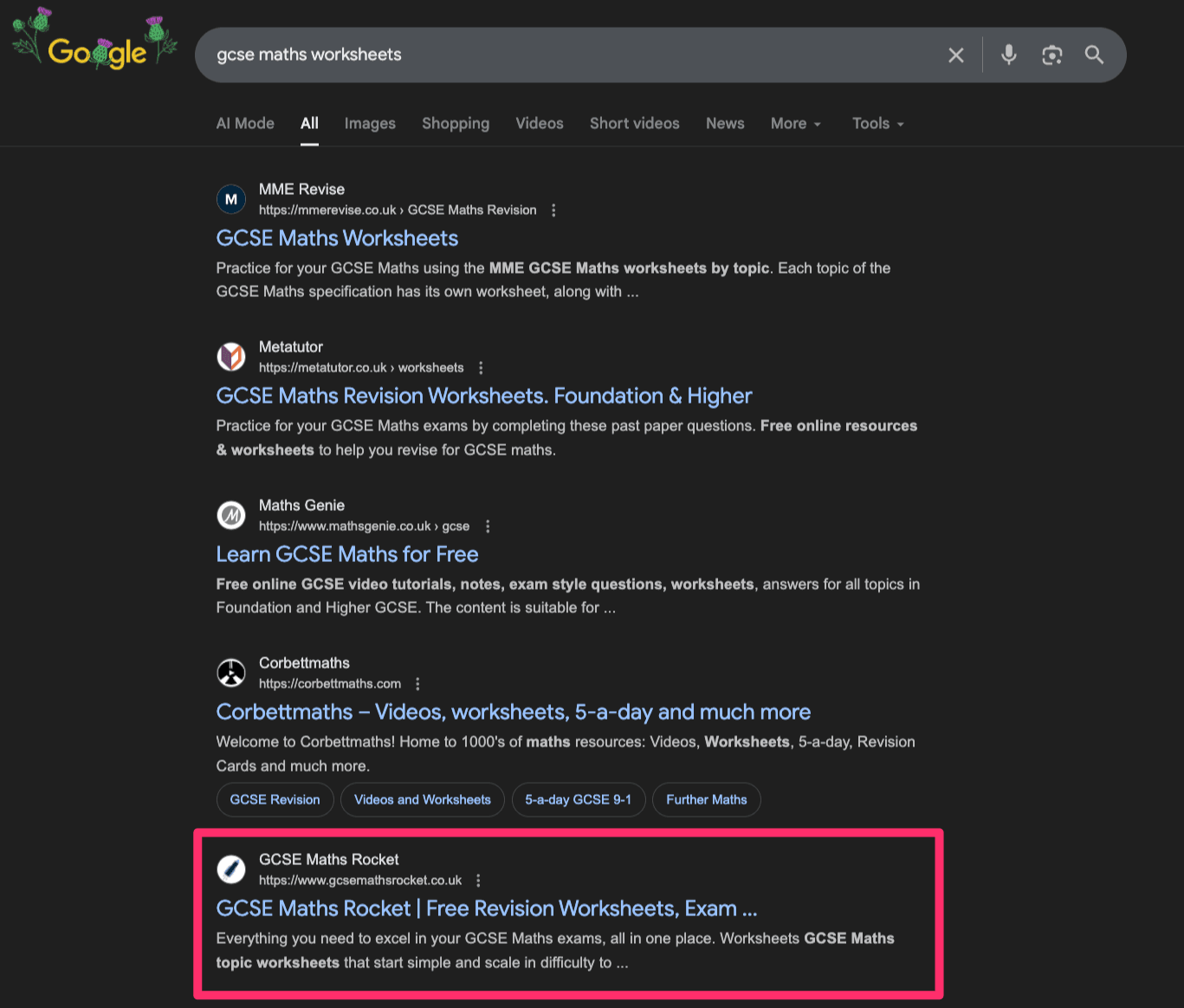Switch to AI Mode tab
The image size is (1184, 1008).
tap(245, 124)
